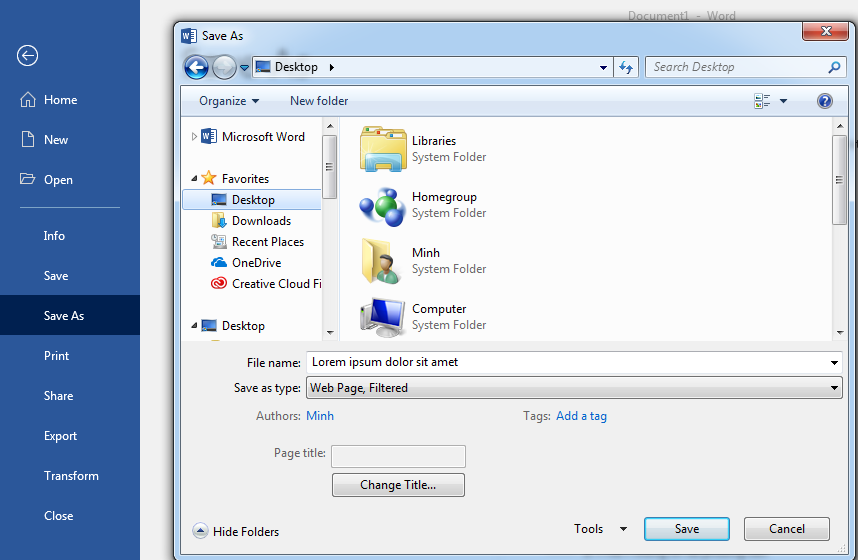The height and width of the screenshot is (560, 858).
Task: Click the Page title text box
Action: click(398, 457)
